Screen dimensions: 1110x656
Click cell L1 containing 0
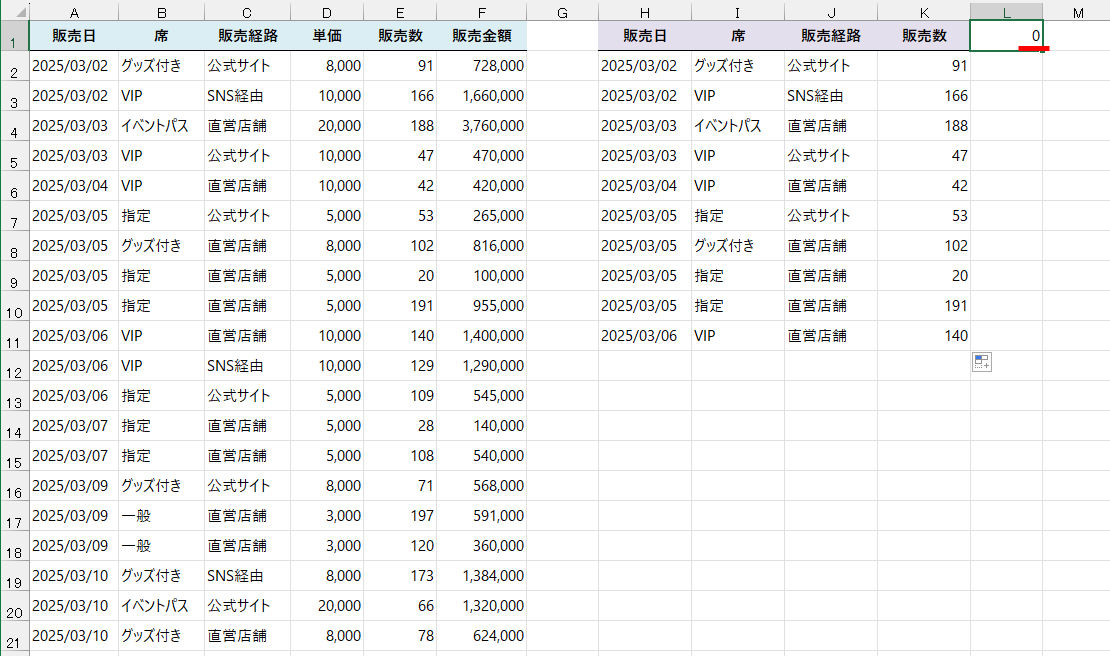point(1006,36)
